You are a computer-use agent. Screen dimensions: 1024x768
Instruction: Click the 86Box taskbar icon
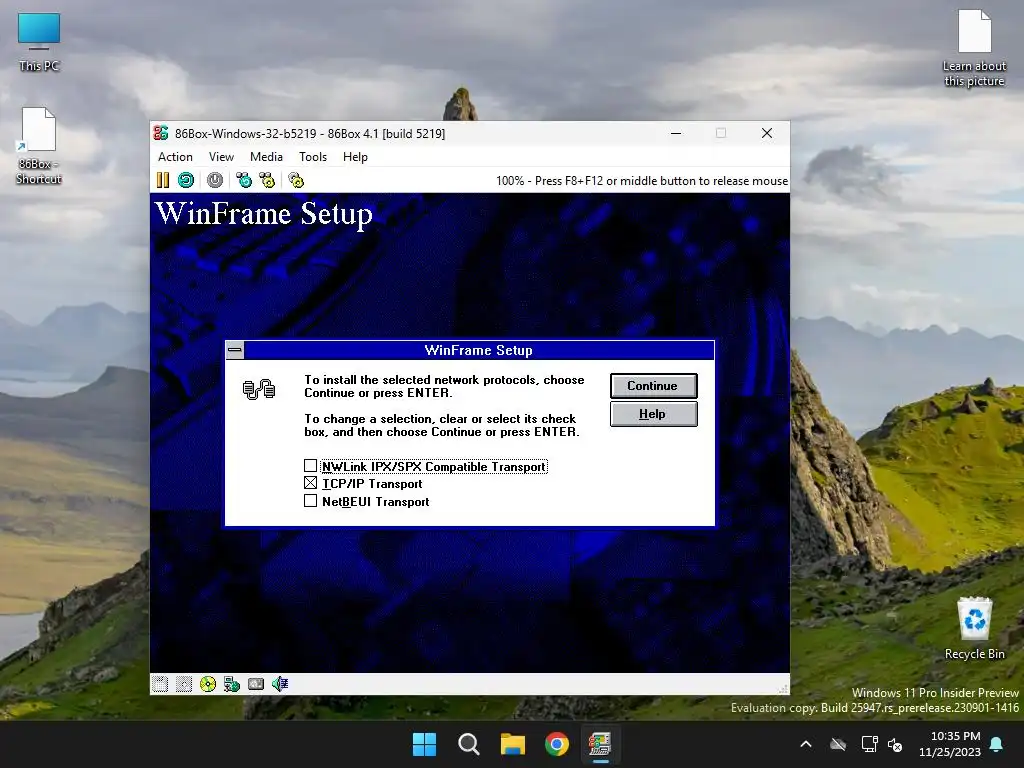600,744
